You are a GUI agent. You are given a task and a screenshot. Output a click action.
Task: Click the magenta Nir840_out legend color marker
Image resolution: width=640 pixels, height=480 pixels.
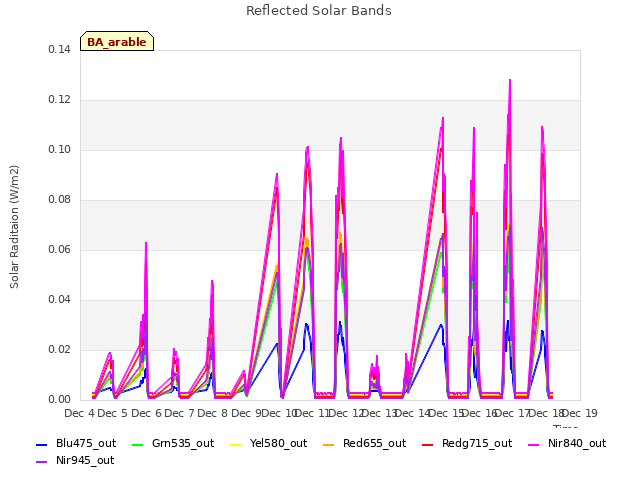click(534, 444)
